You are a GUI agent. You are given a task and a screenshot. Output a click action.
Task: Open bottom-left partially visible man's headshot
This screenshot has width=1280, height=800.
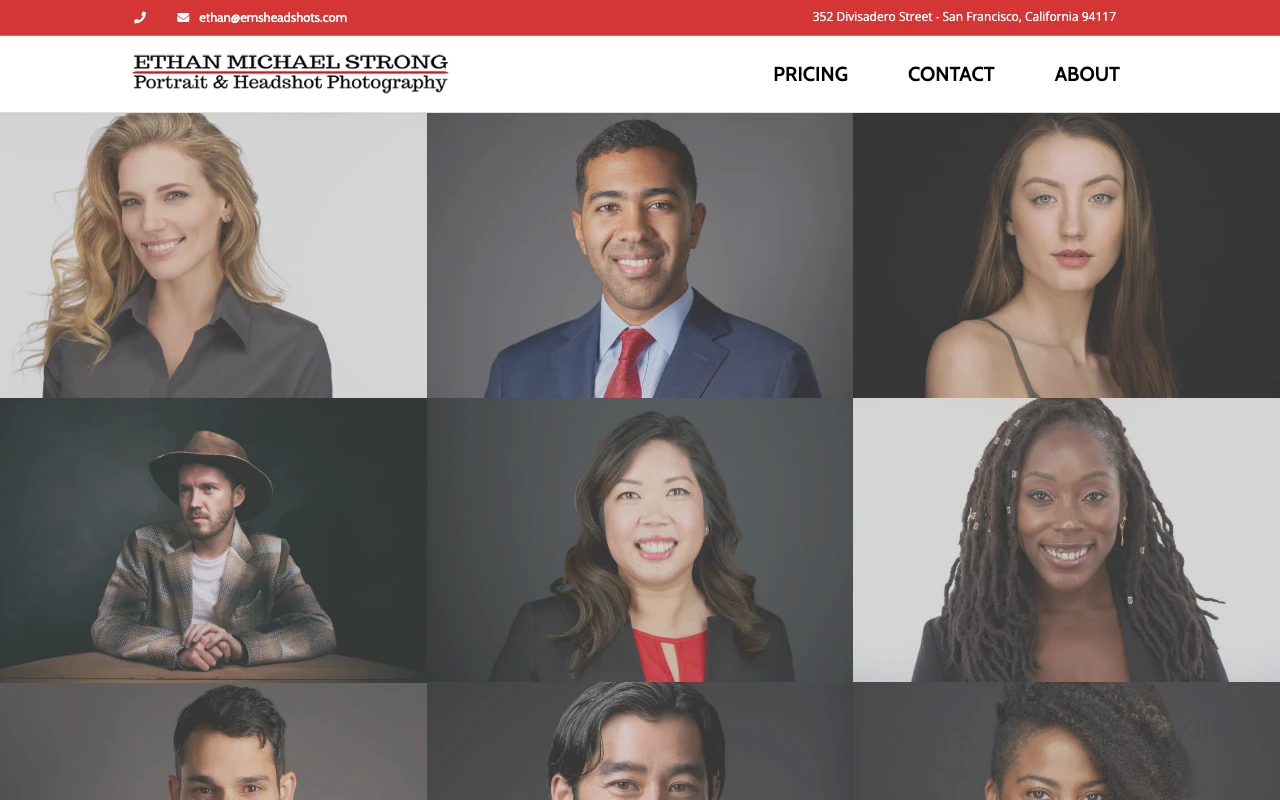pos(213,741)
